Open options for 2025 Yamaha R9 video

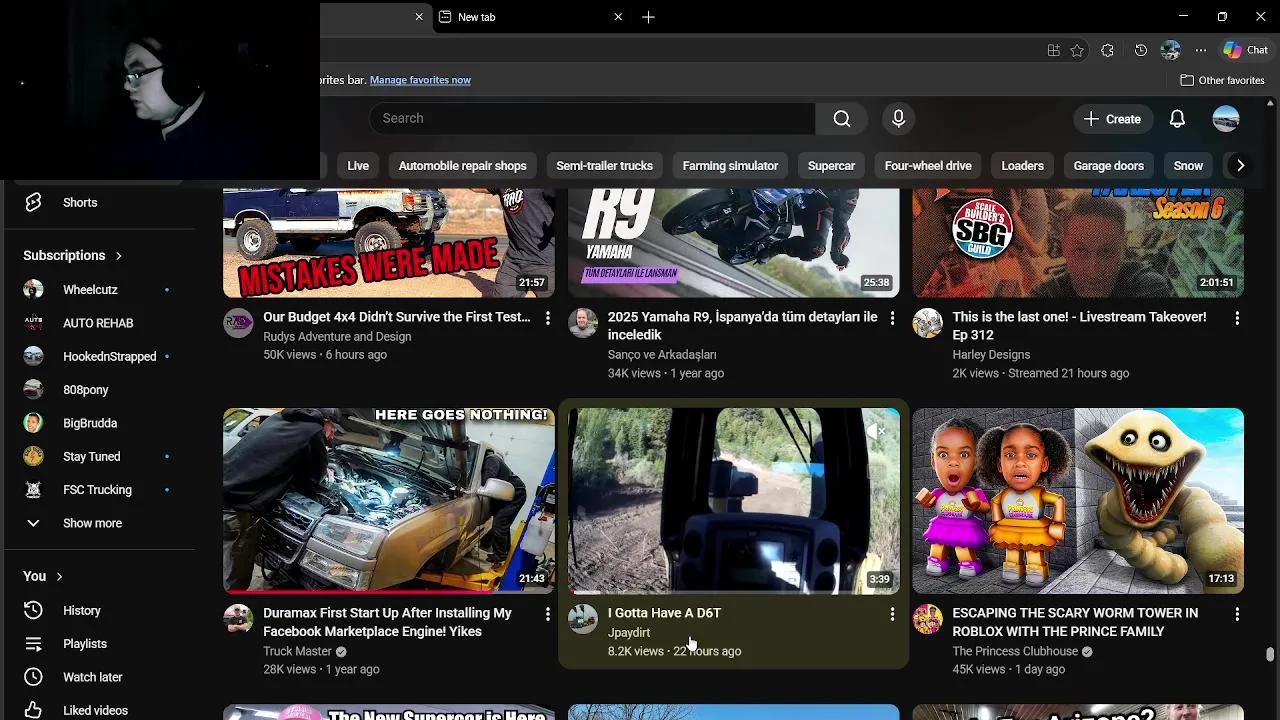click(x=892, y=318)
